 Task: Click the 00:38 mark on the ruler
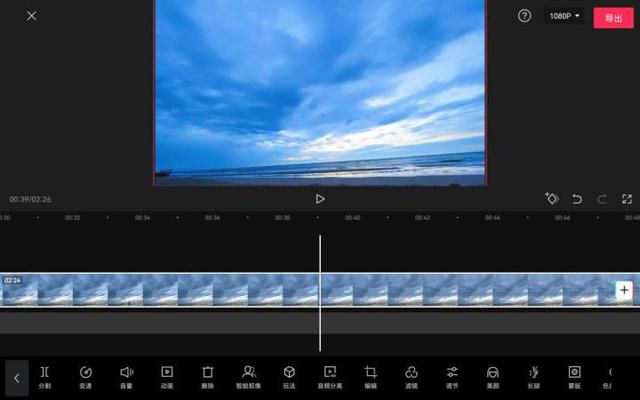[x=282, y=218]
